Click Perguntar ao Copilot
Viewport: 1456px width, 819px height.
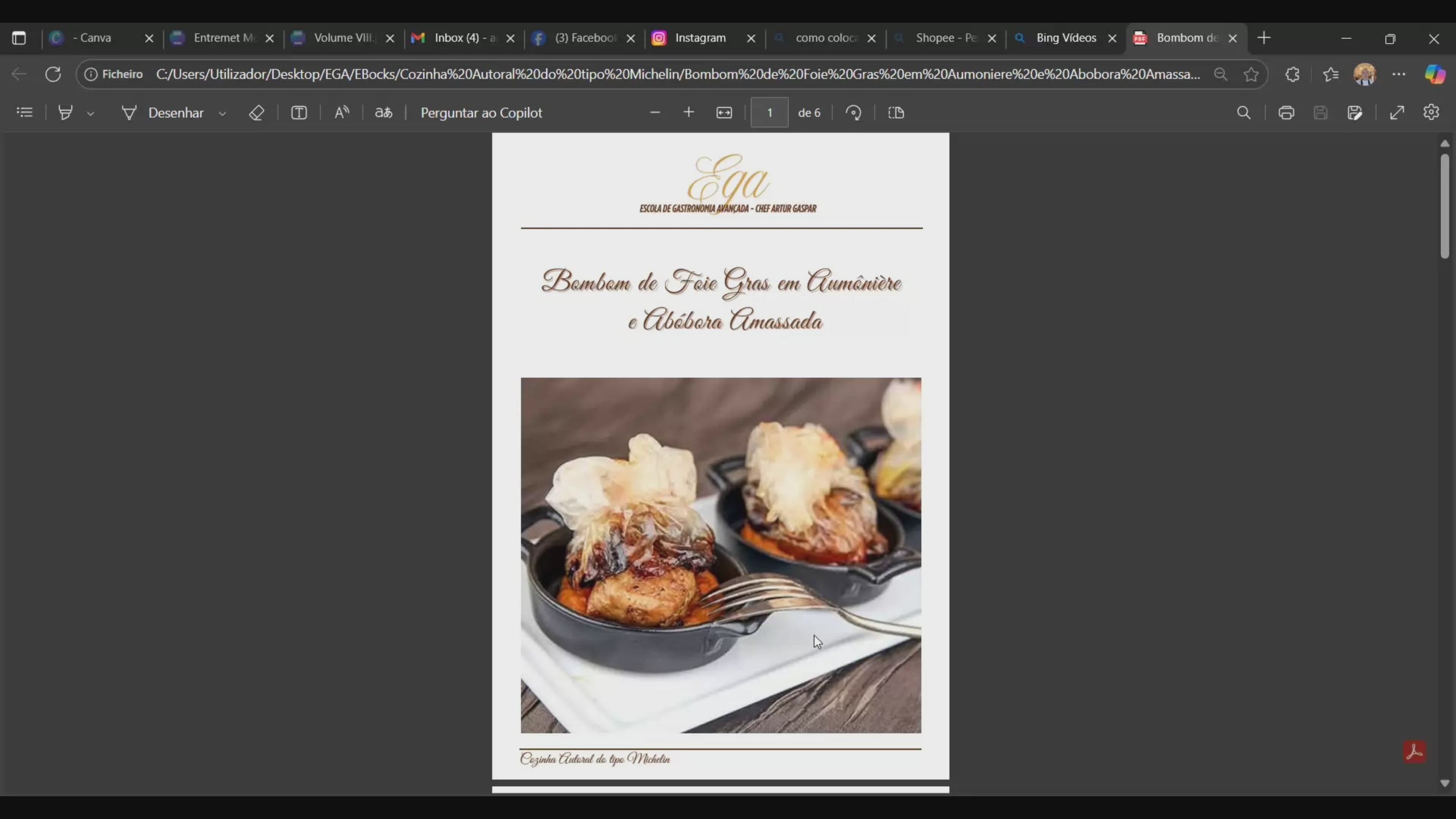click(x=482, y=112)
